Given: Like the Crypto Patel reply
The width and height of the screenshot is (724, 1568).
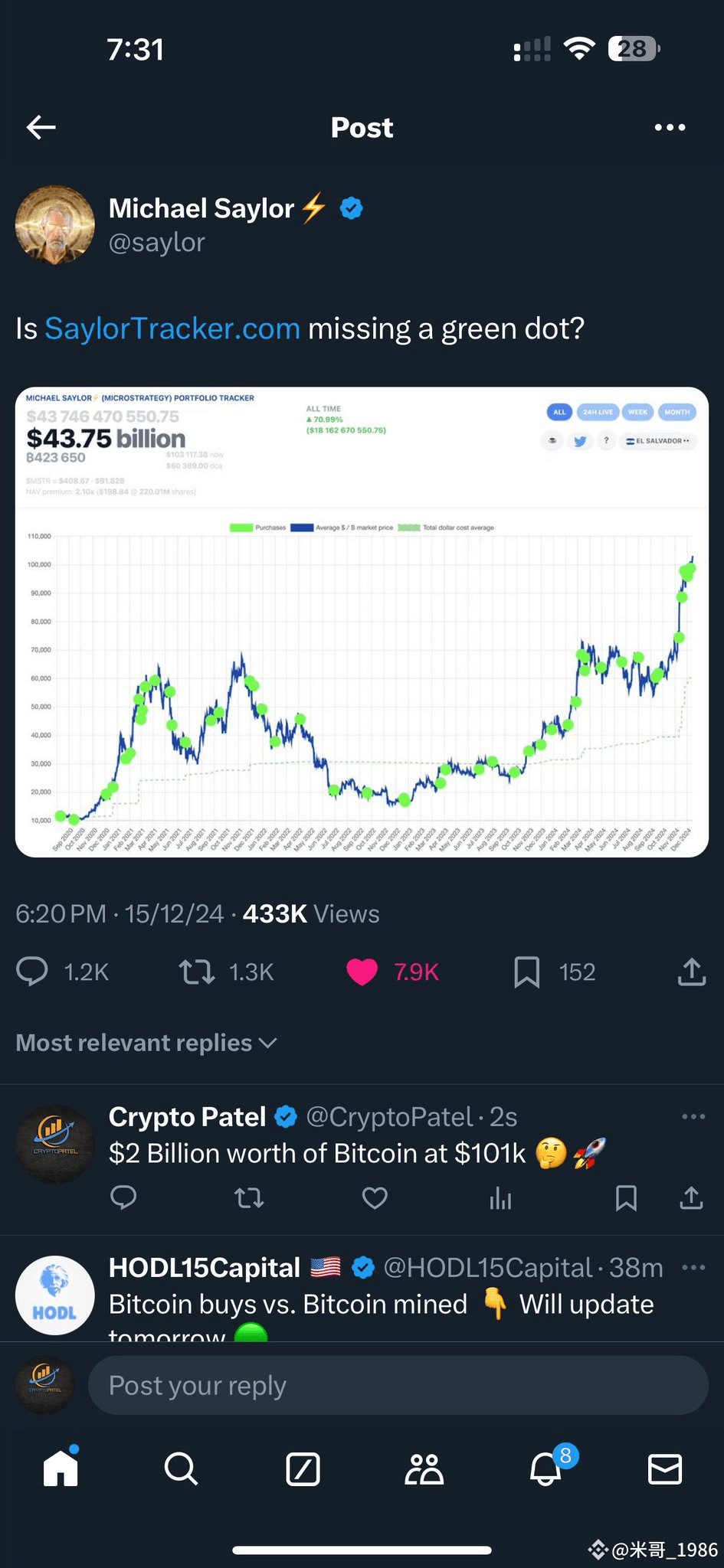Looking at the screenshot, I should point(375,1197).
